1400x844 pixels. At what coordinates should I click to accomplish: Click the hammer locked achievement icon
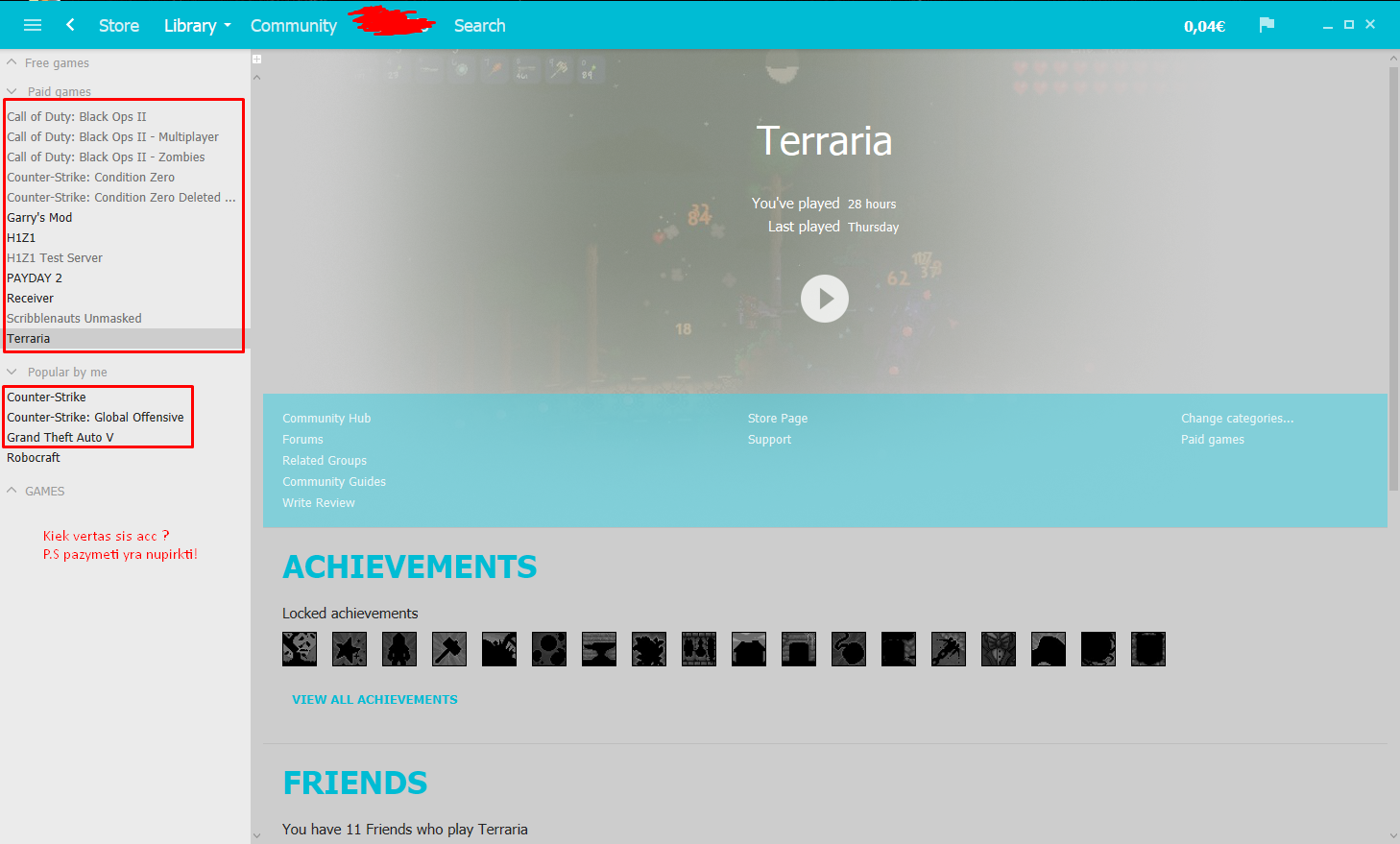(449, 649)
